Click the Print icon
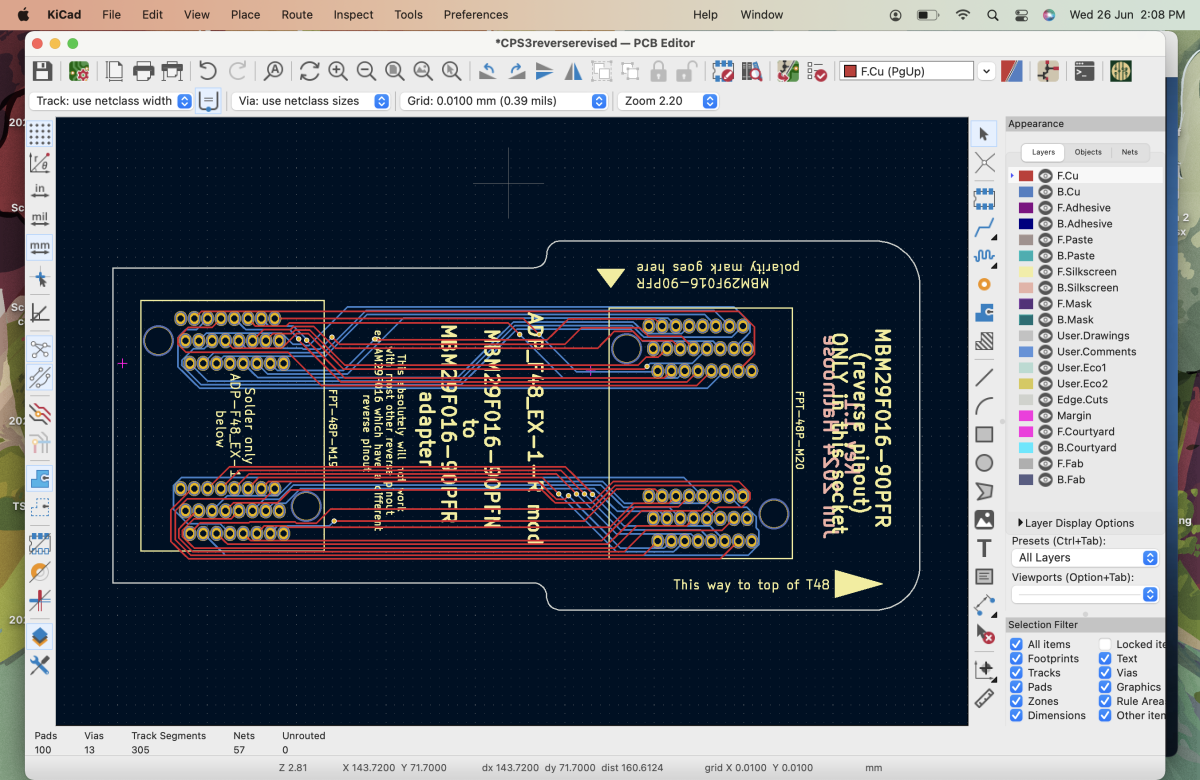Viewport: 1200px width, 780px height. pyautogui.click(x=144, y=71)
